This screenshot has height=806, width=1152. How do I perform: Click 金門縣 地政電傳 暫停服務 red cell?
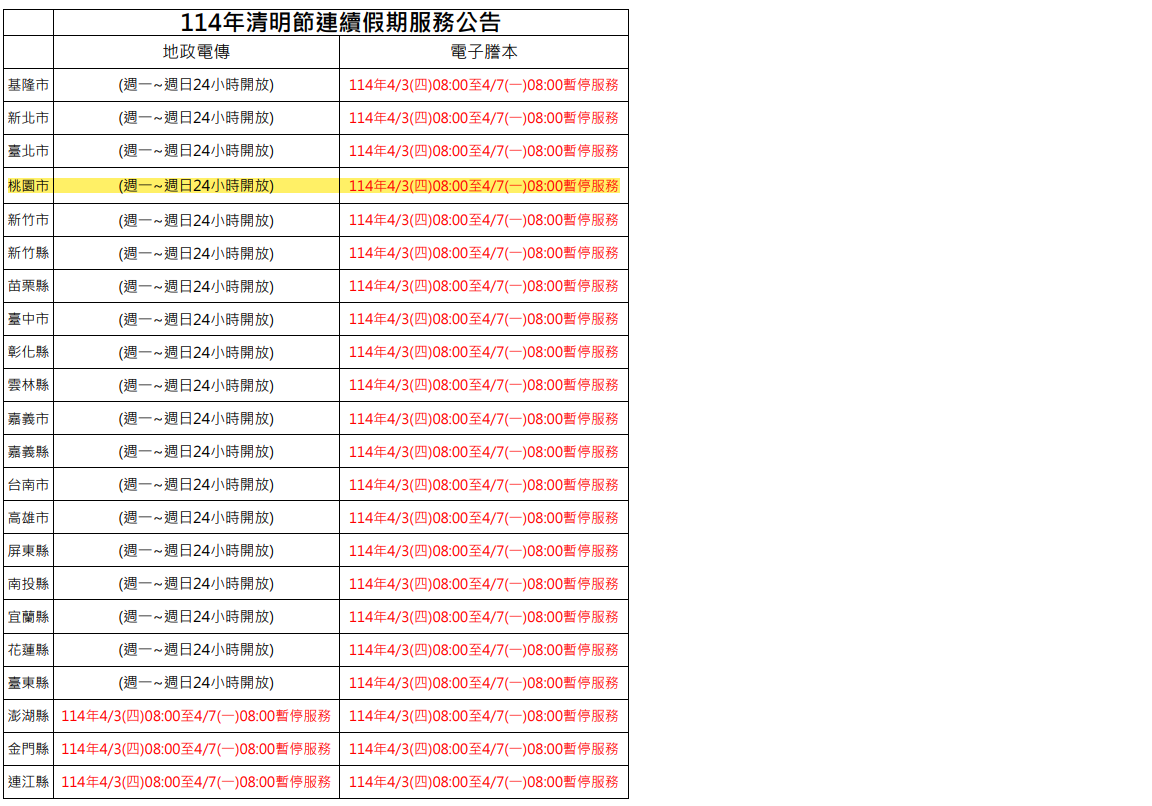tap(196, 749)
